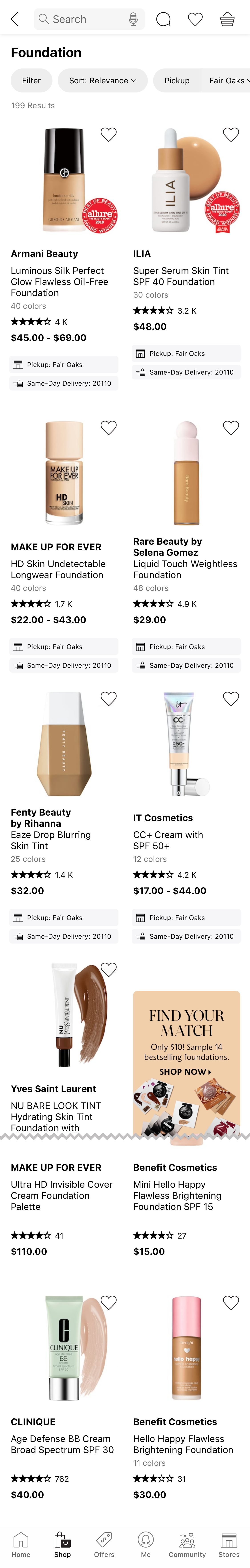This screenshot has height=1568, width=250.
Task: Open the Offers tab
Action: 104,1544
